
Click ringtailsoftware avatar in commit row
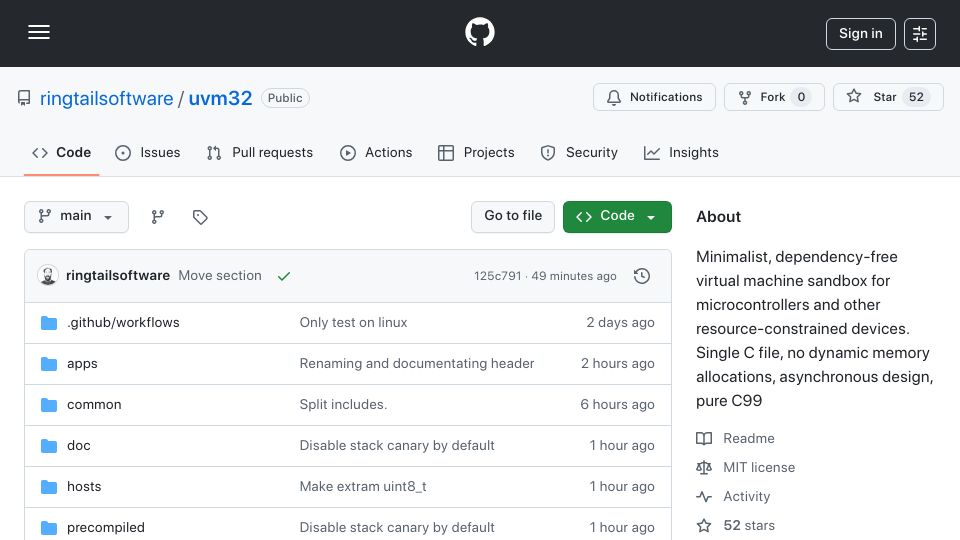click(x=48, y=276)
